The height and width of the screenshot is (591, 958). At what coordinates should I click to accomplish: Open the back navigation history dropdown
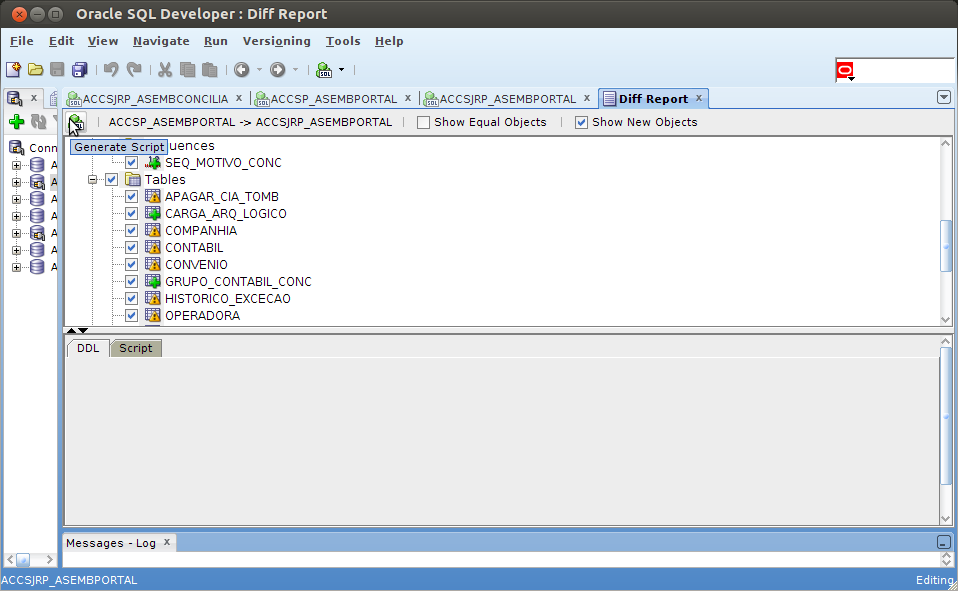(x=259, y=70)
